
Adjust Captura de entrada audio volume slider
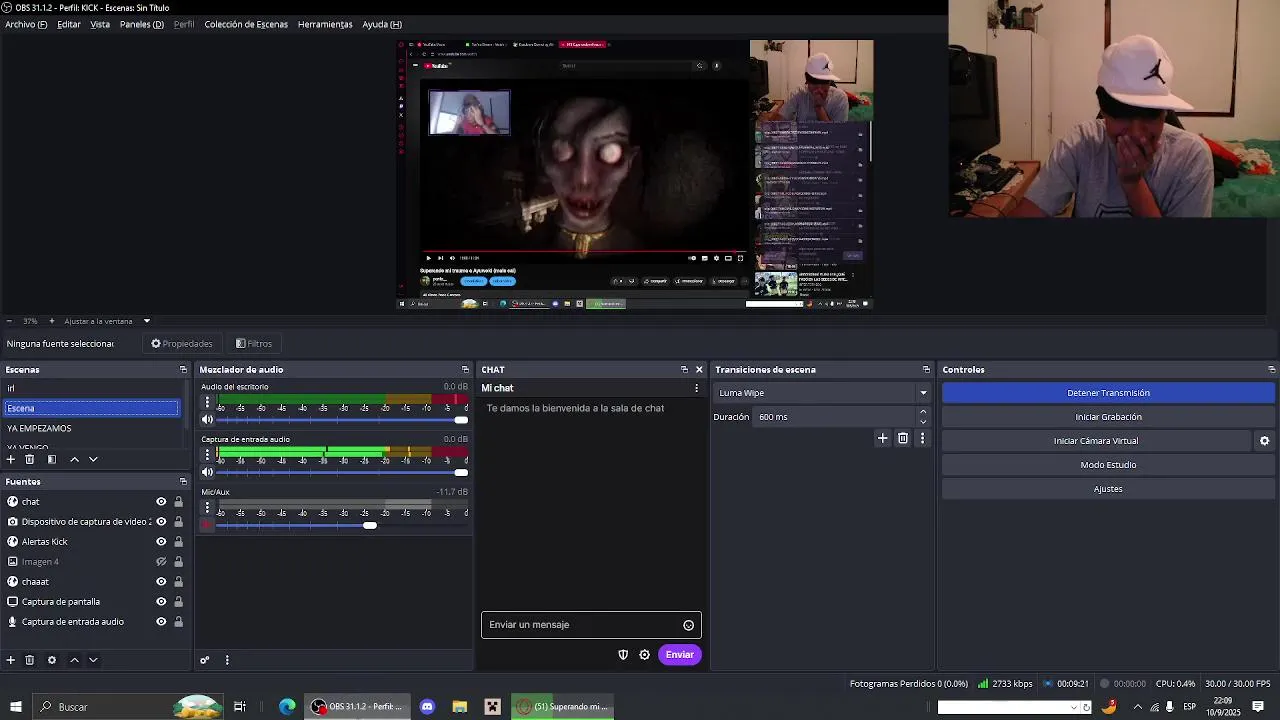pos(461,472)
